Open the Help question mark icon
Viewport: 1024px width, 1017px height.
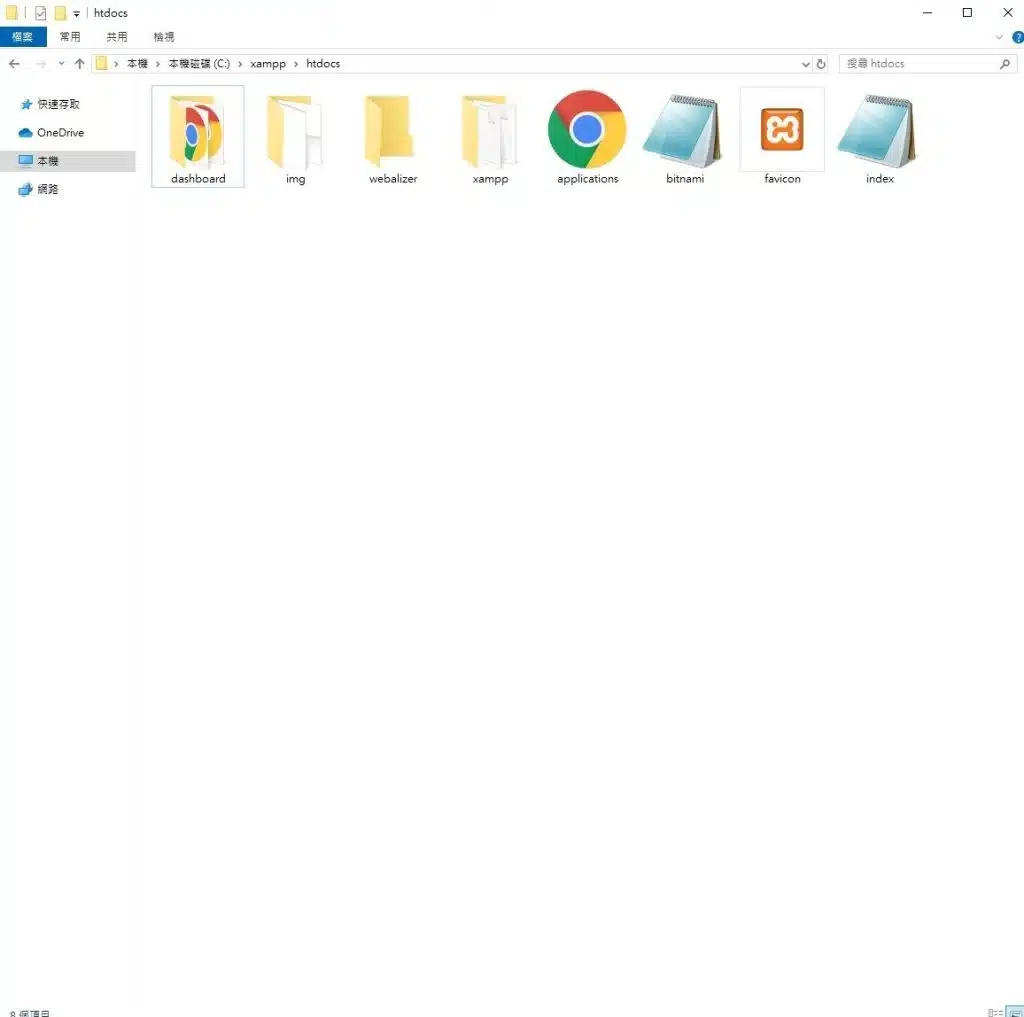tap(1018, 37)
